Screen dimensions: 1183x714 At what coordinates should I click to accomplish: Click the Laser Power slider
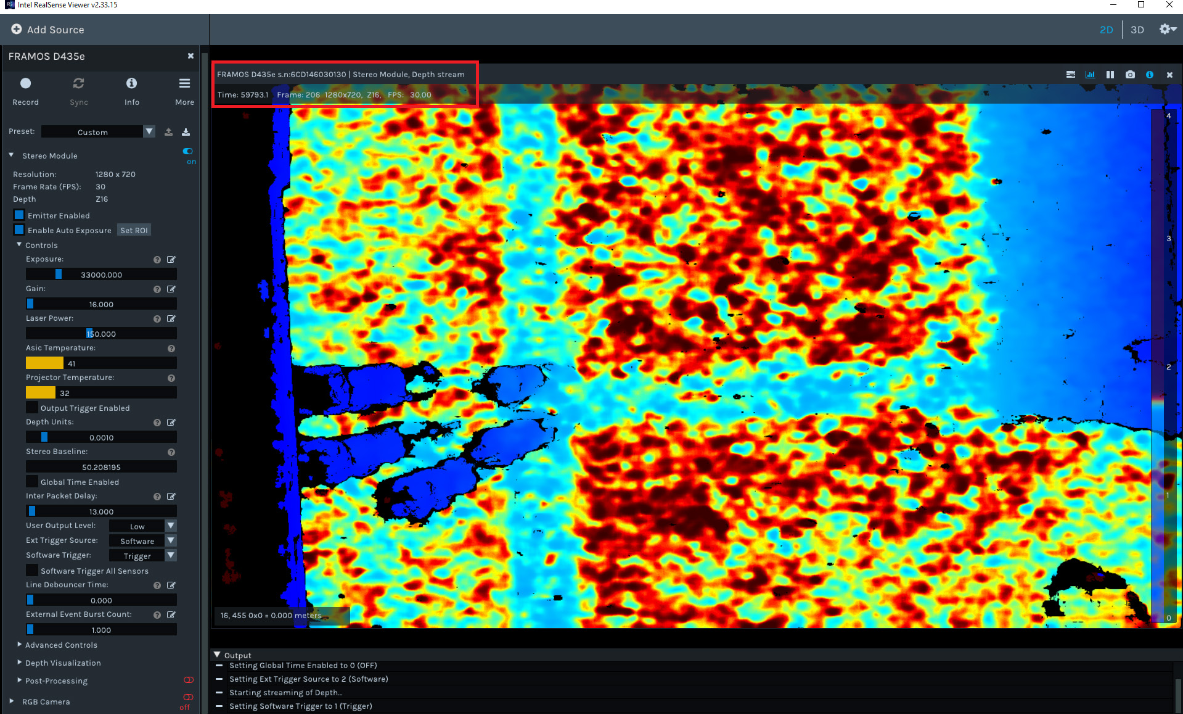[x=101, y=333]
